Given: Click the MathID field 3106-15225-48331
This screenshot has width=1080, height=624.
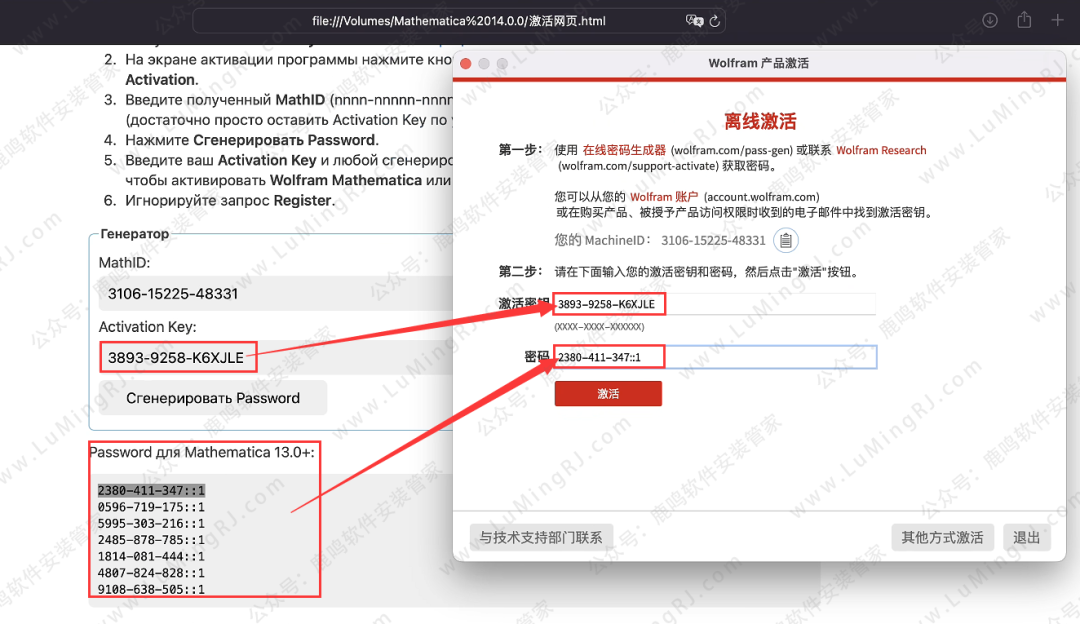Looking at the screenshot, I should (x=276, y=294).
